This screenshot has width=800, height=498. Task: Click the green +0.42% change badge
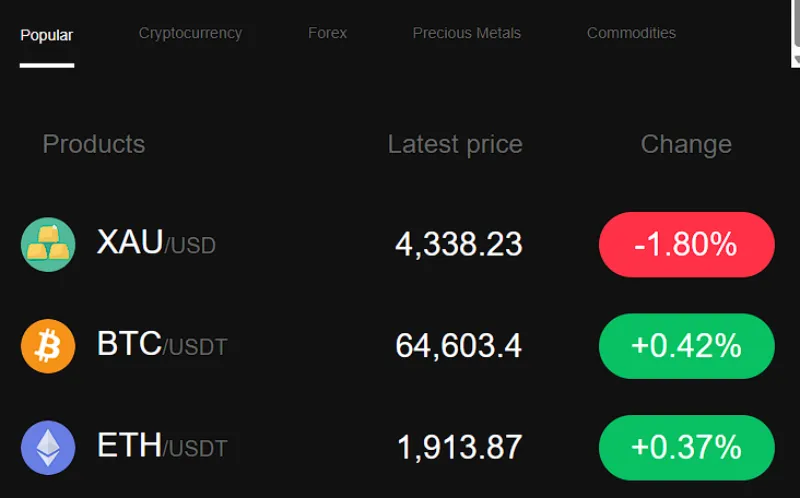click(x=687, y=346)
